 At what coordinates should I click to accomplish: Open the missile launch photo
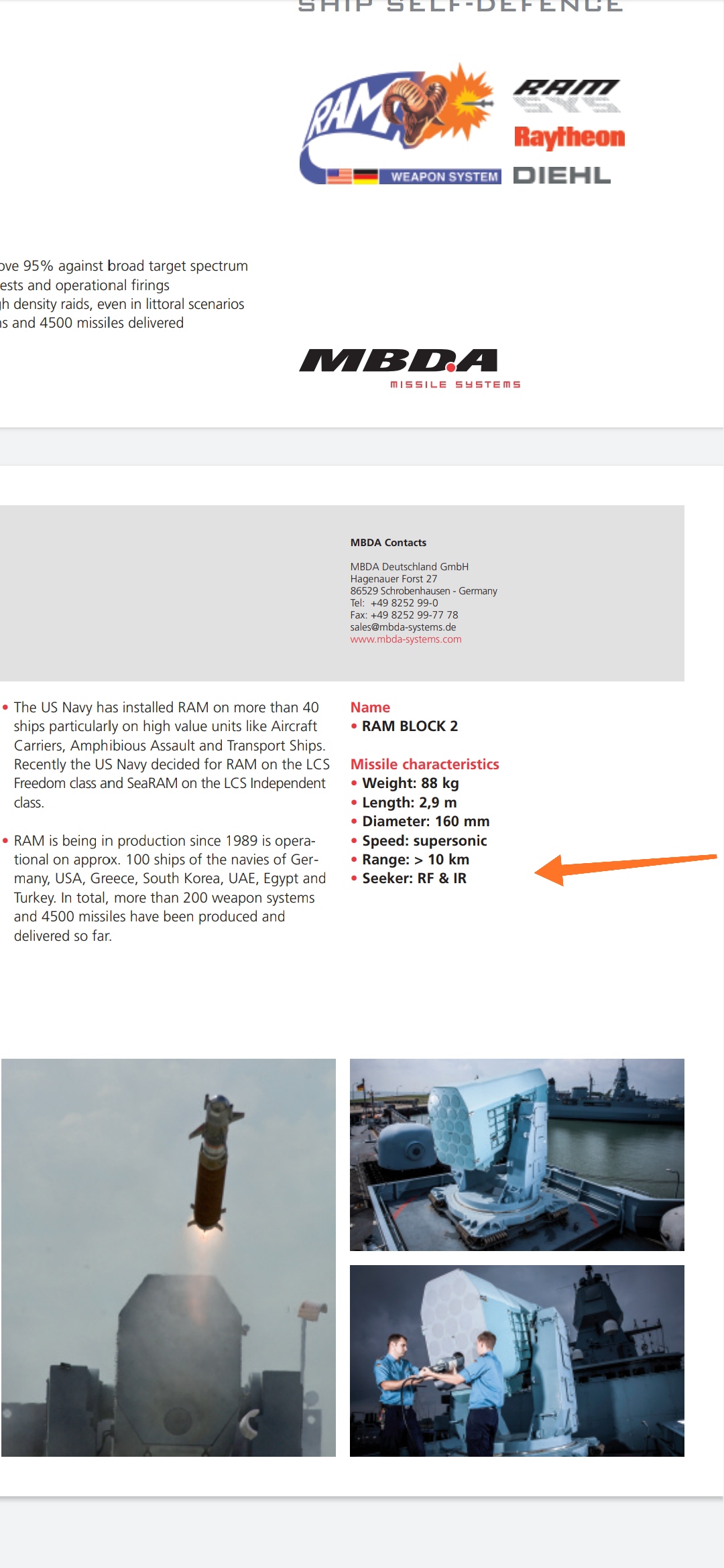coord(168,1258)
